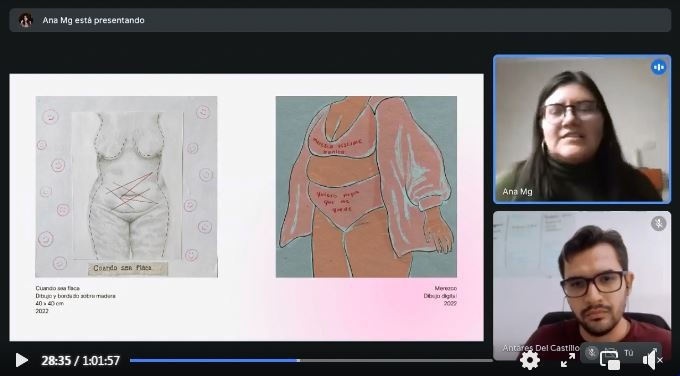Viewport: 680px width, 376px height.
Task: Click the Merezco digital drawing image
Action: pos(366,186)
